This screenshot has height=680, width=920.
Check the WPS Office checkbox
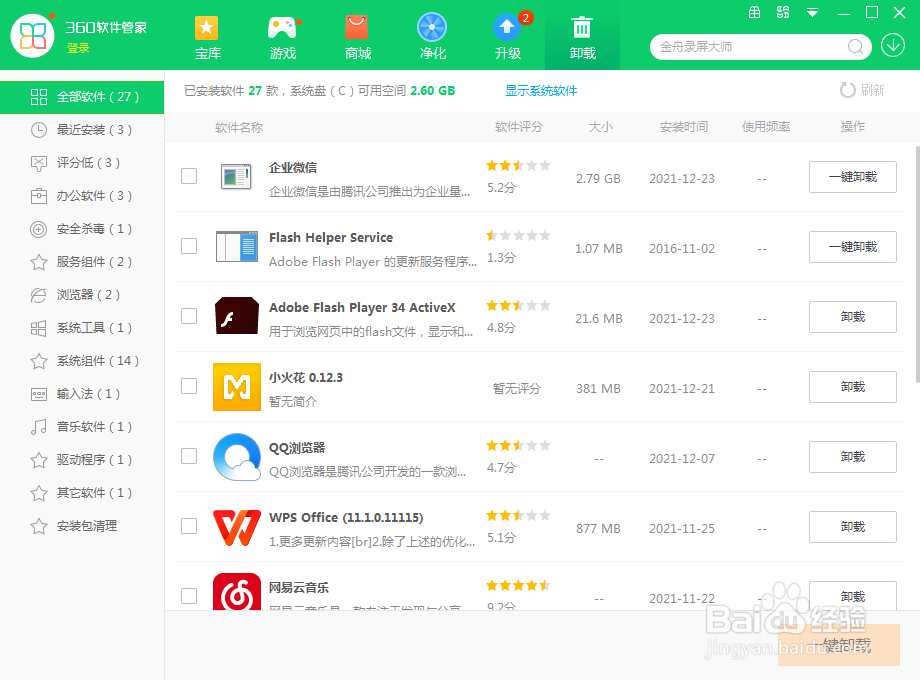pyautogui.click(x=189, y=526)
